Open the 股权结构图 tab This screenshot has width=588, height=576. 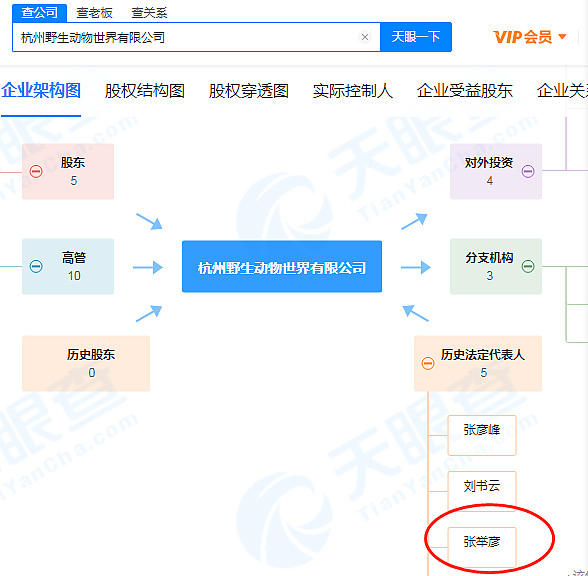click(x=145, y=91)
